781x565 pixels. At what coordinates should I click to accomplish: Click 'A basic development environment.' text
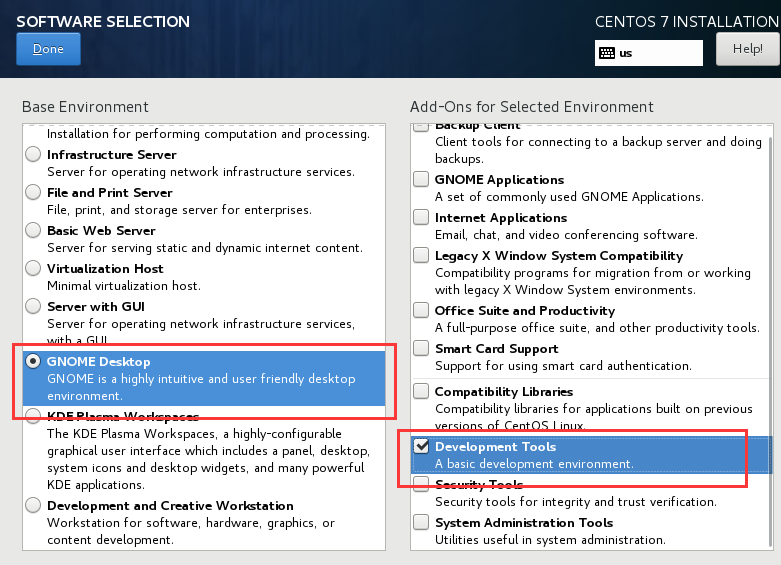(534, 463)
